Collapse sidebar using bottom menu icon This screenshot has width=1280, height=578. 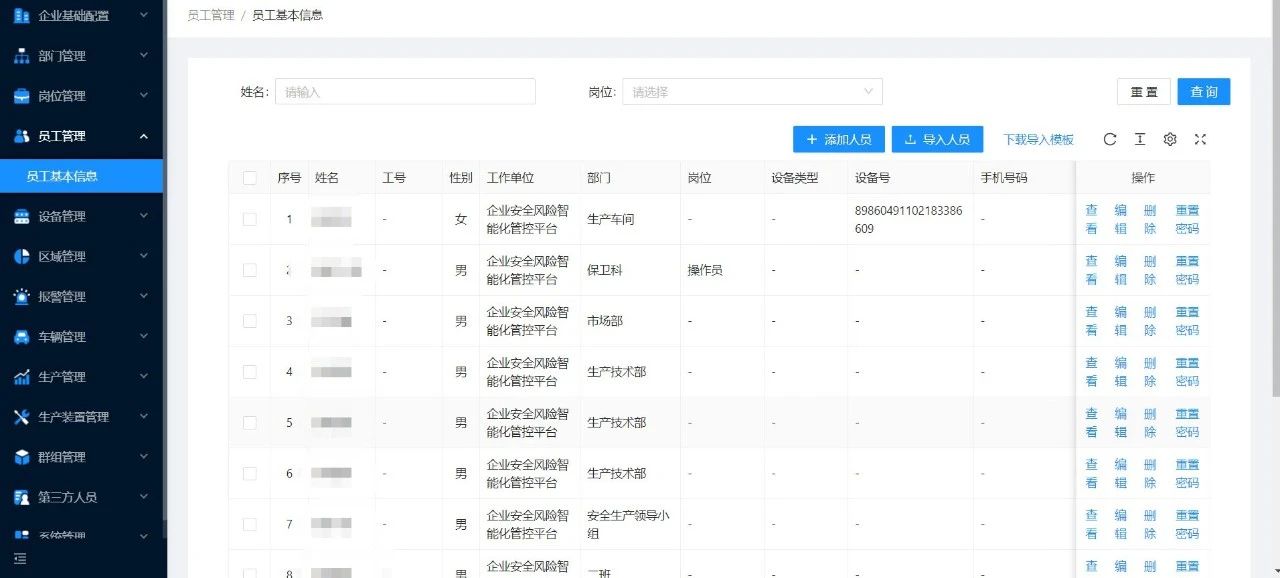tap(20, 558)
